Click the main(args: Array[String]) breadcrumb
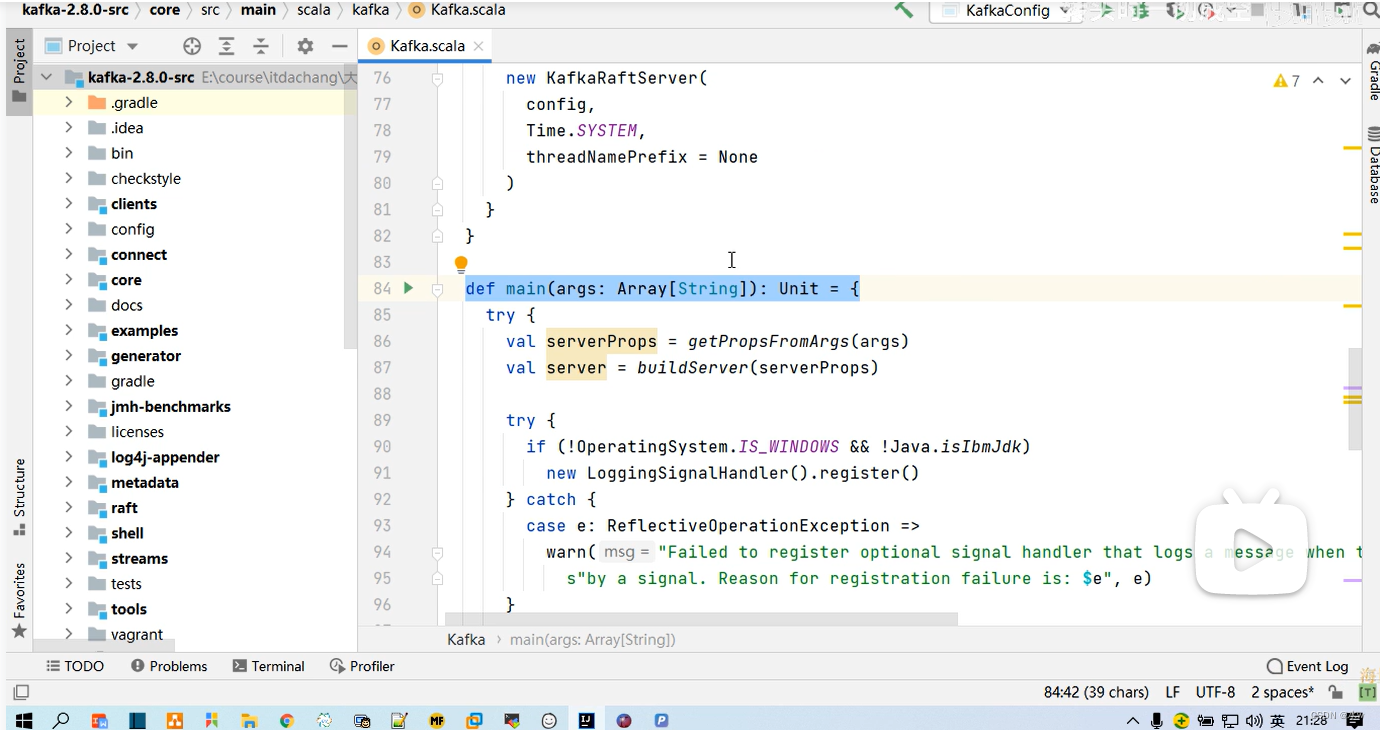Image resolution: width=1380 pixels, height=730 pixels. coord(593,639)
